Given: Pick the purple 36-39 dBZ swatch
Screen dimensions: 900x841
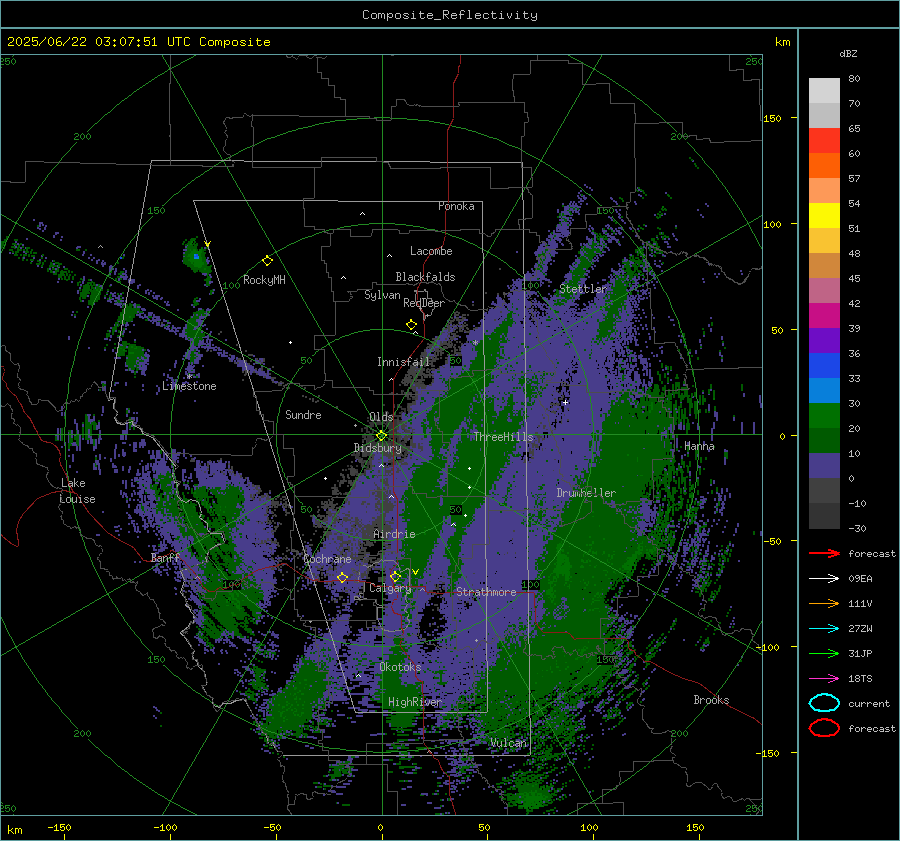Looking at the screenshot, I should [x=824, y=340].
